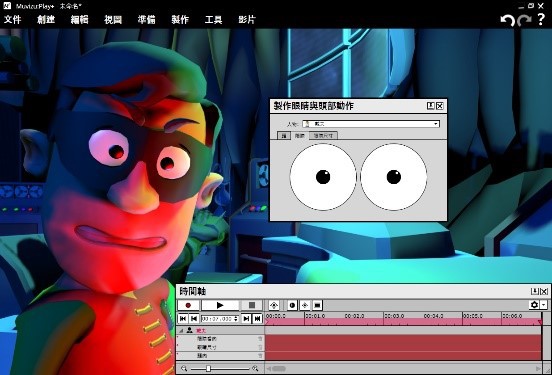
Task: Pin the timeline panel
Action: (x=535, y=291)
